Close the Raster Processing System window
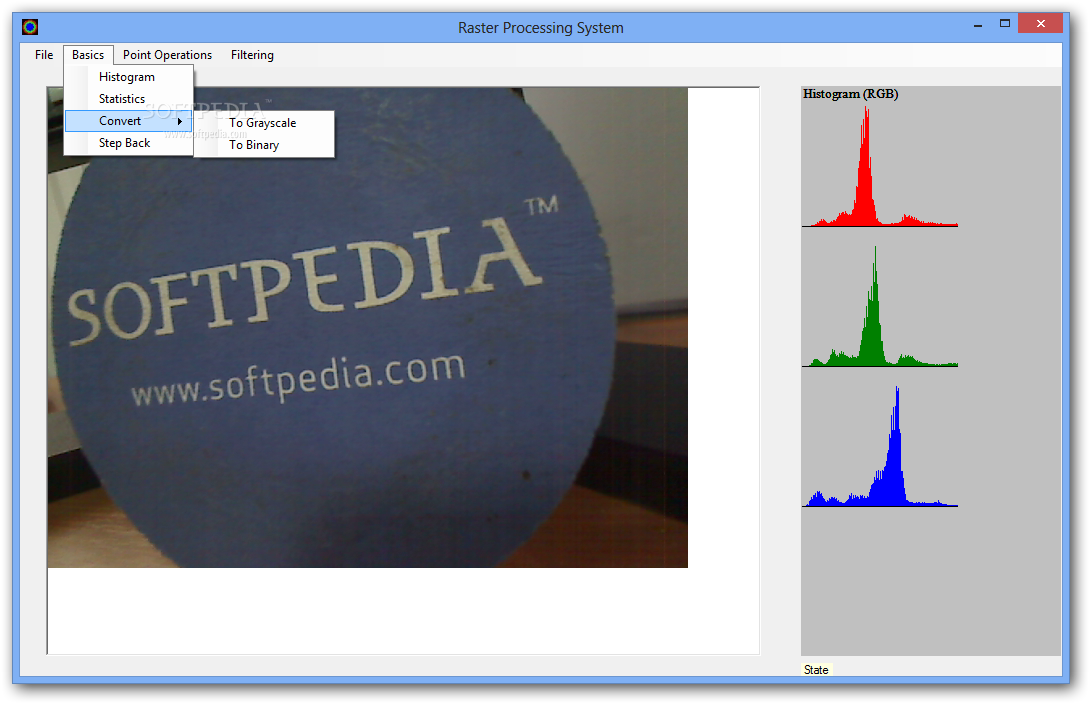Image resolution: width=1090 pixels, height=704 pixels. tap(1041, 24)
